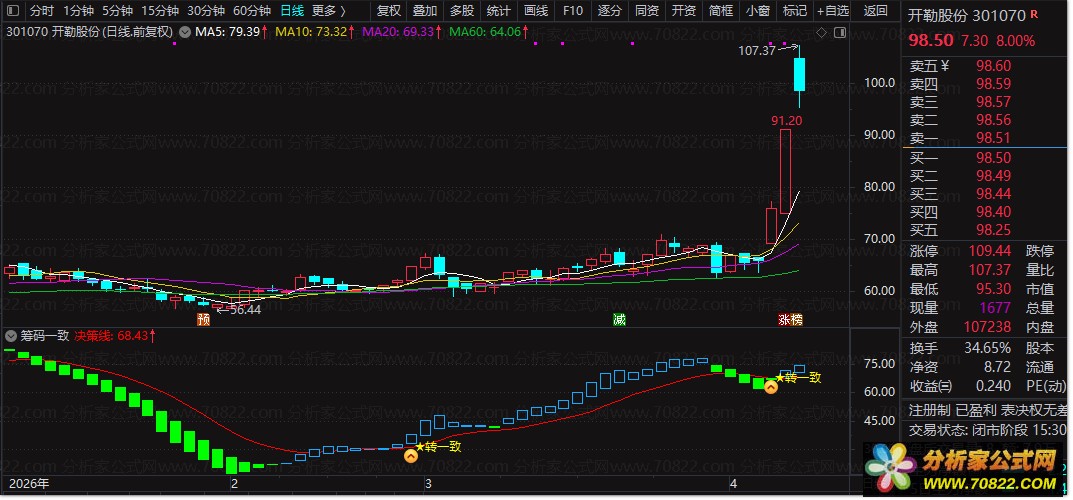1073x500 pixels.
Task: Open 多股 multi-stock view
Action: click(x=462, y=11)
